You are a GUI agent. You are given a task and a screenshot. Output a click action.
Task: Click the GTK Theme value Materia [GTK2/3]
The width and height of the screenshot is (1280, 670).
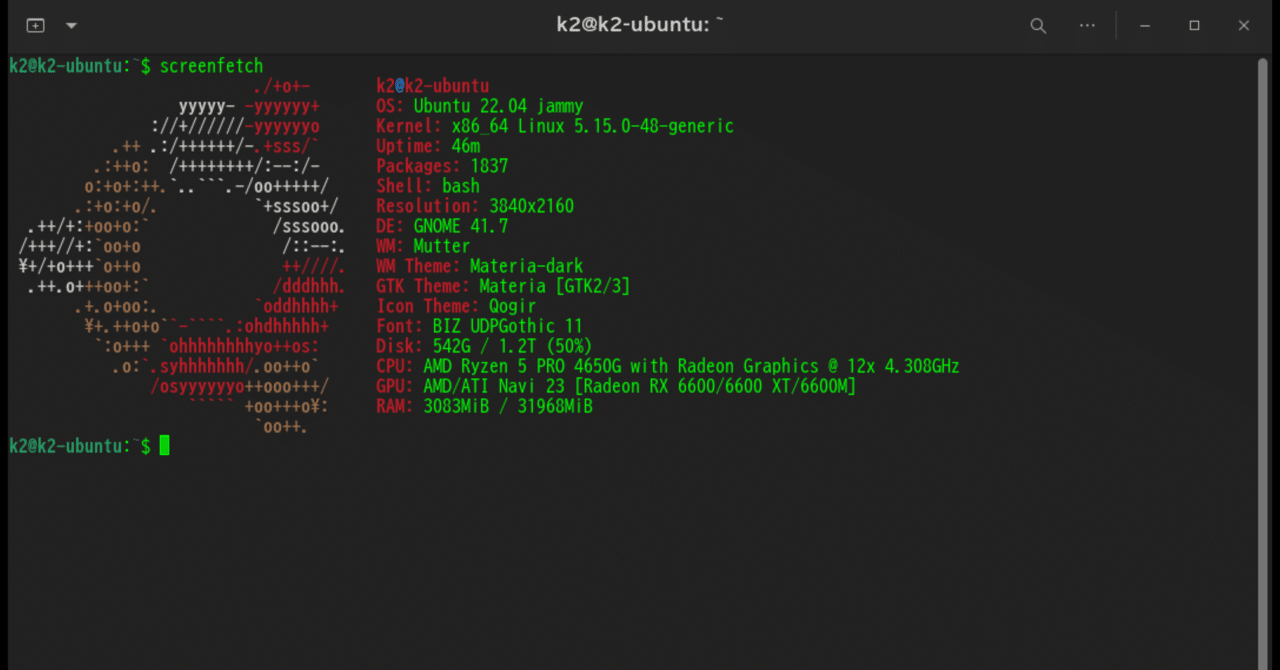click(x=554, y=286)
